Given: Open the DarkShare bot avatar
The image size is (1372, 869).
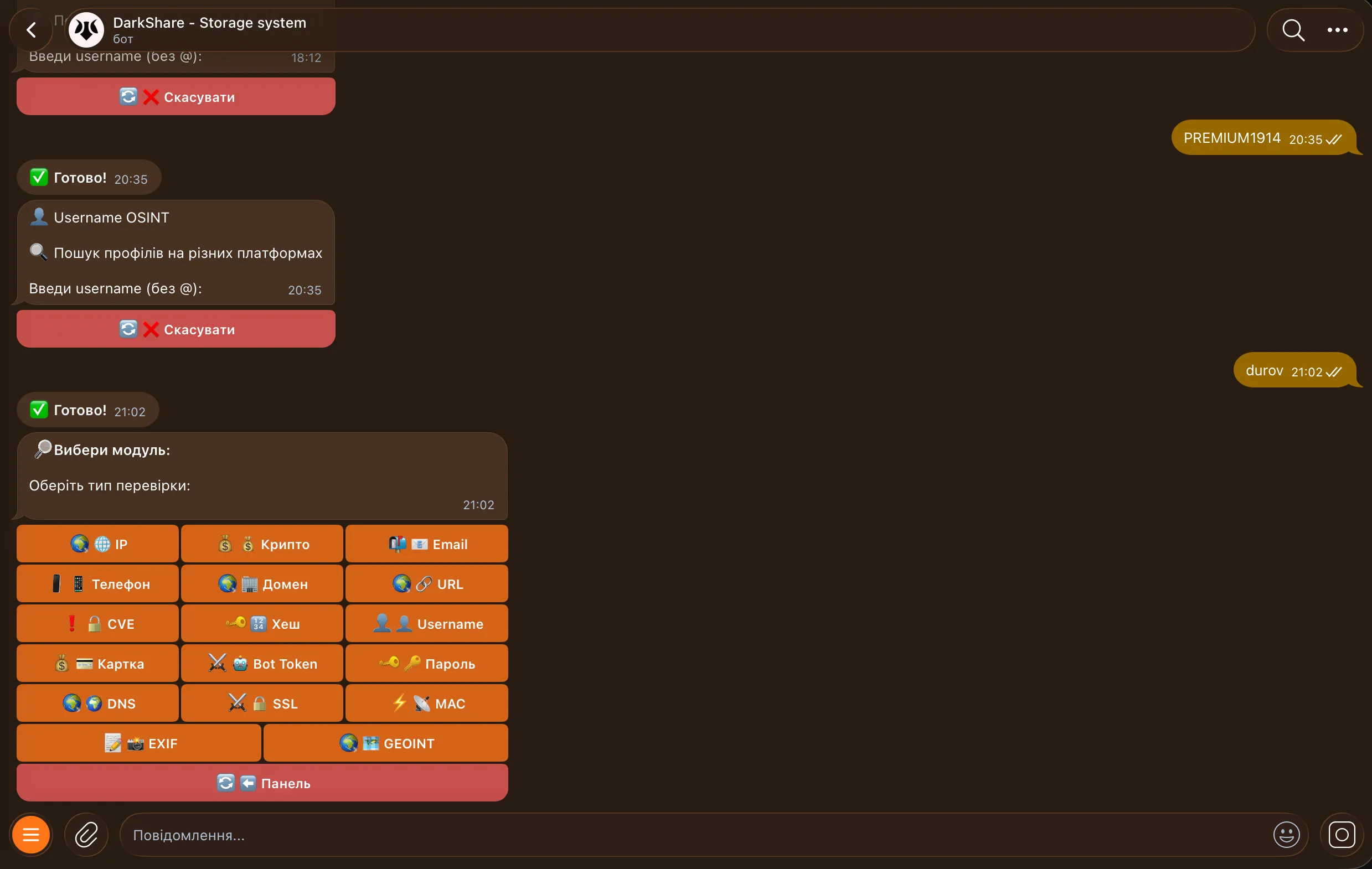Looking at the screenshot, I should click(86, 29).
